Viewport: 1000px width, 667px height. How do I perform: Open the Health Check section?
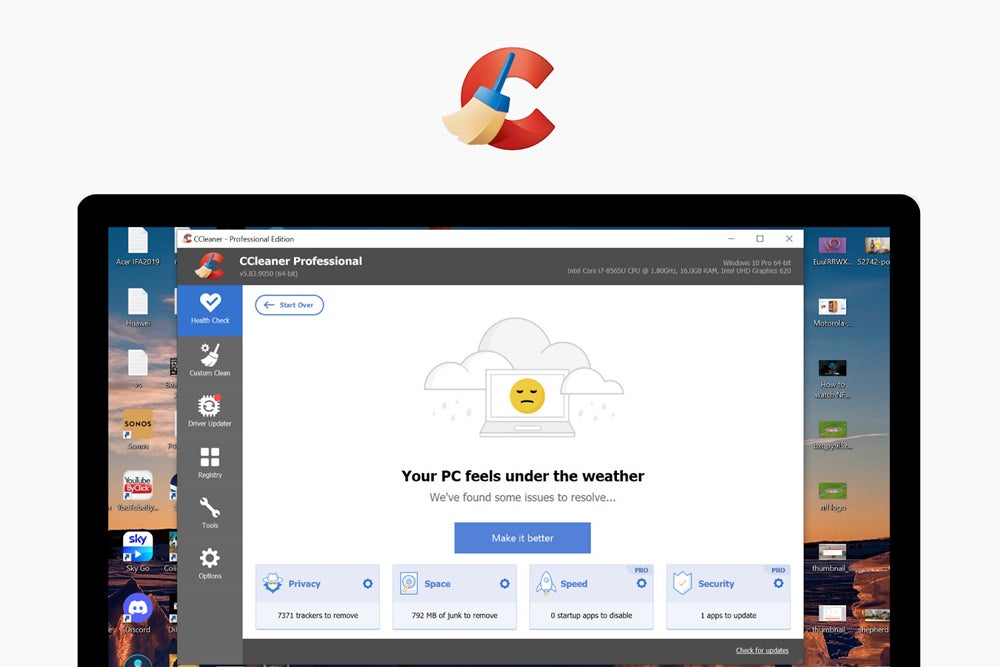pos(209,309)
